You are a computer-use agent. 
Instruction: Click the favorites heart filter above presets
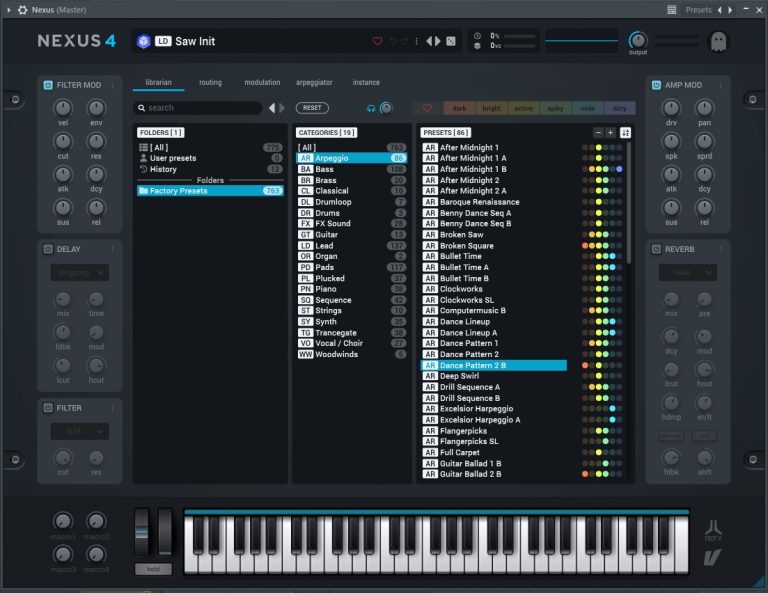(x=428, y=108)
